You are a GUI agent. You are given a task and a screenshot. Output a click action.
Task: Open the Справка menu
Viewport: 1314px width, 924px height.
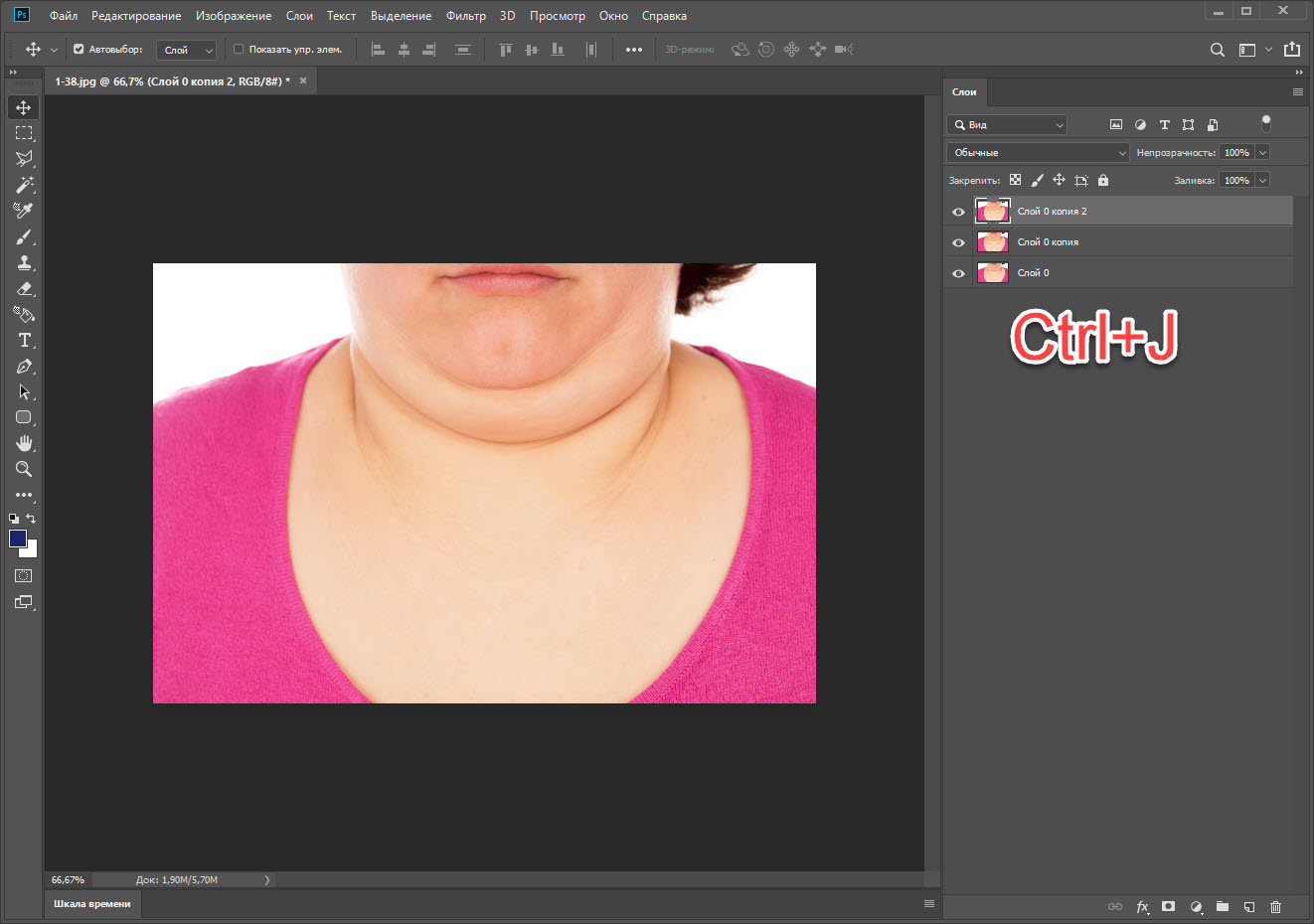[664, 16]
